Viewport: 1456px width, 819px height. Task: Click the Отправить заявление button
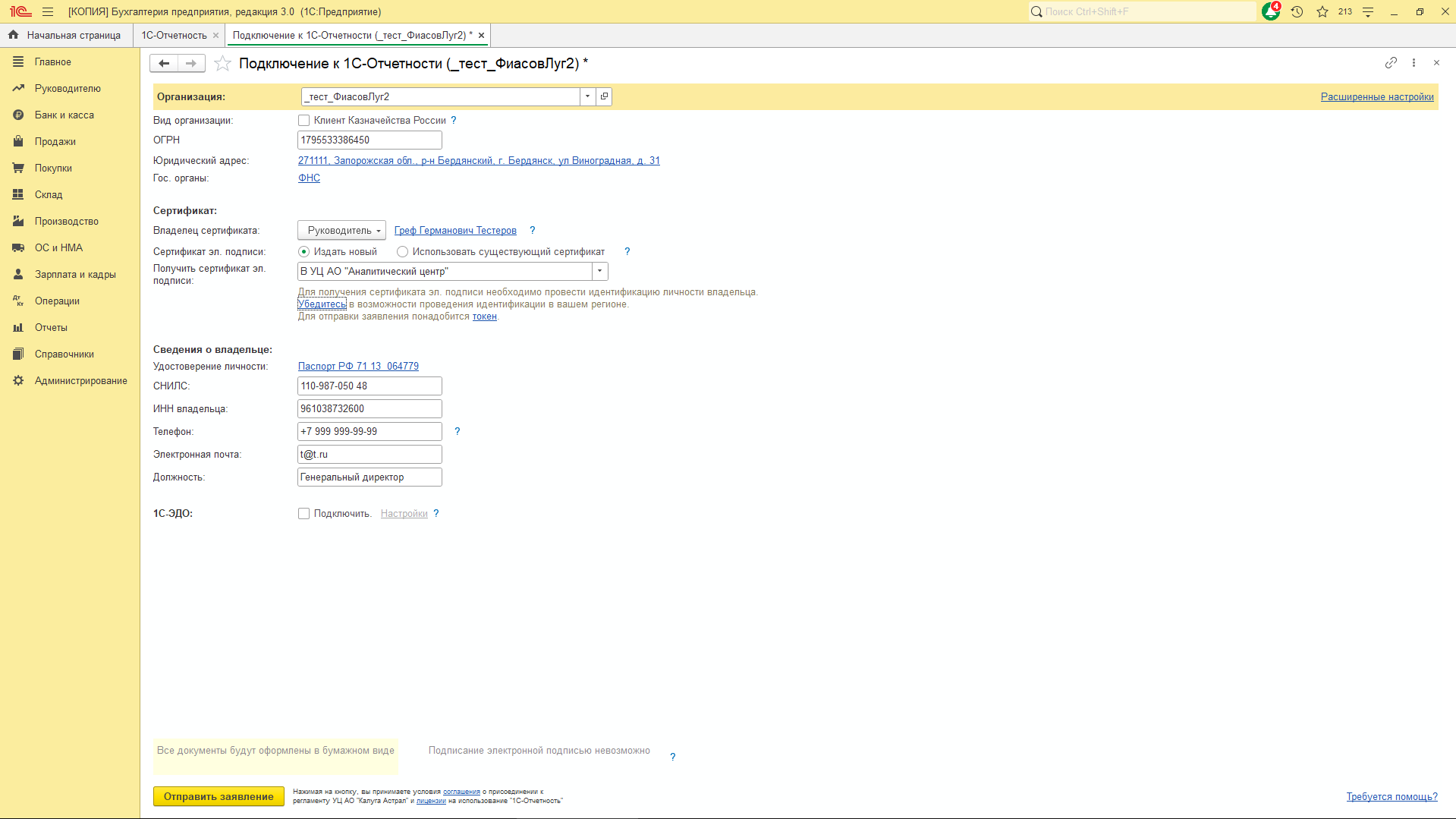(x=219, y=796)
